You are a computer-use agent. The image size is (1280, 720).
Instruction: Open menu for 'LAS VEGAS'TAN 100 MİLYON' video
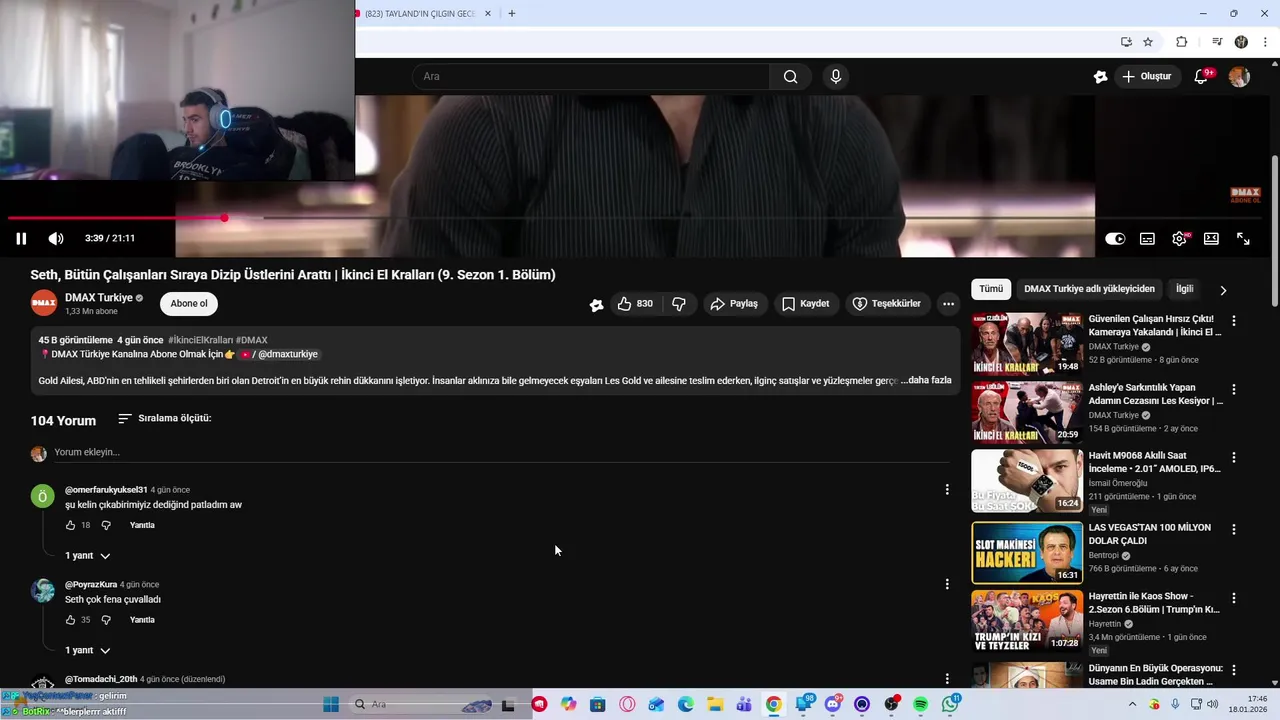click(x=1234, y=529)
